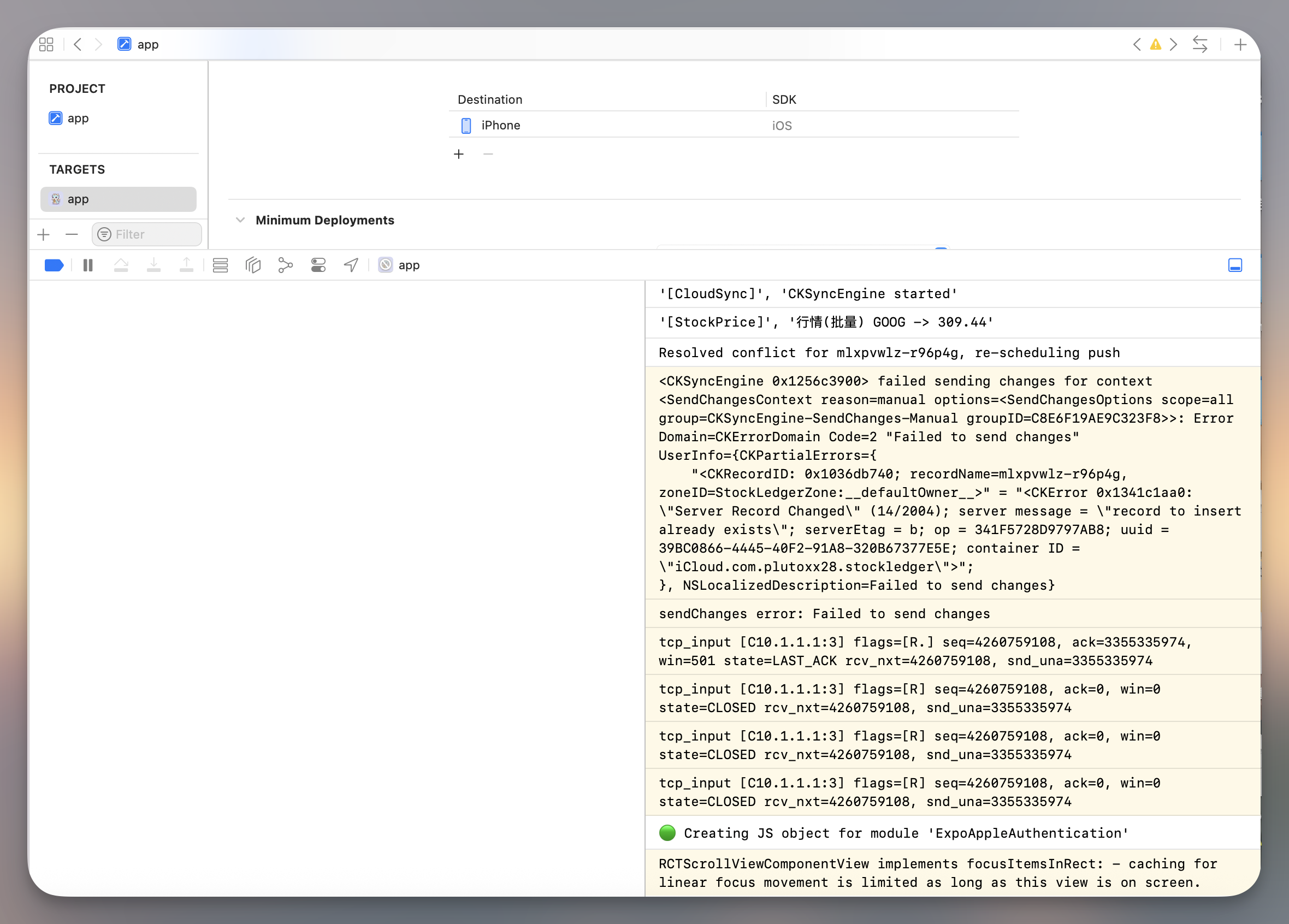
Task: Toggle the breakpoints activation button
Action: (x=54, y=265)
